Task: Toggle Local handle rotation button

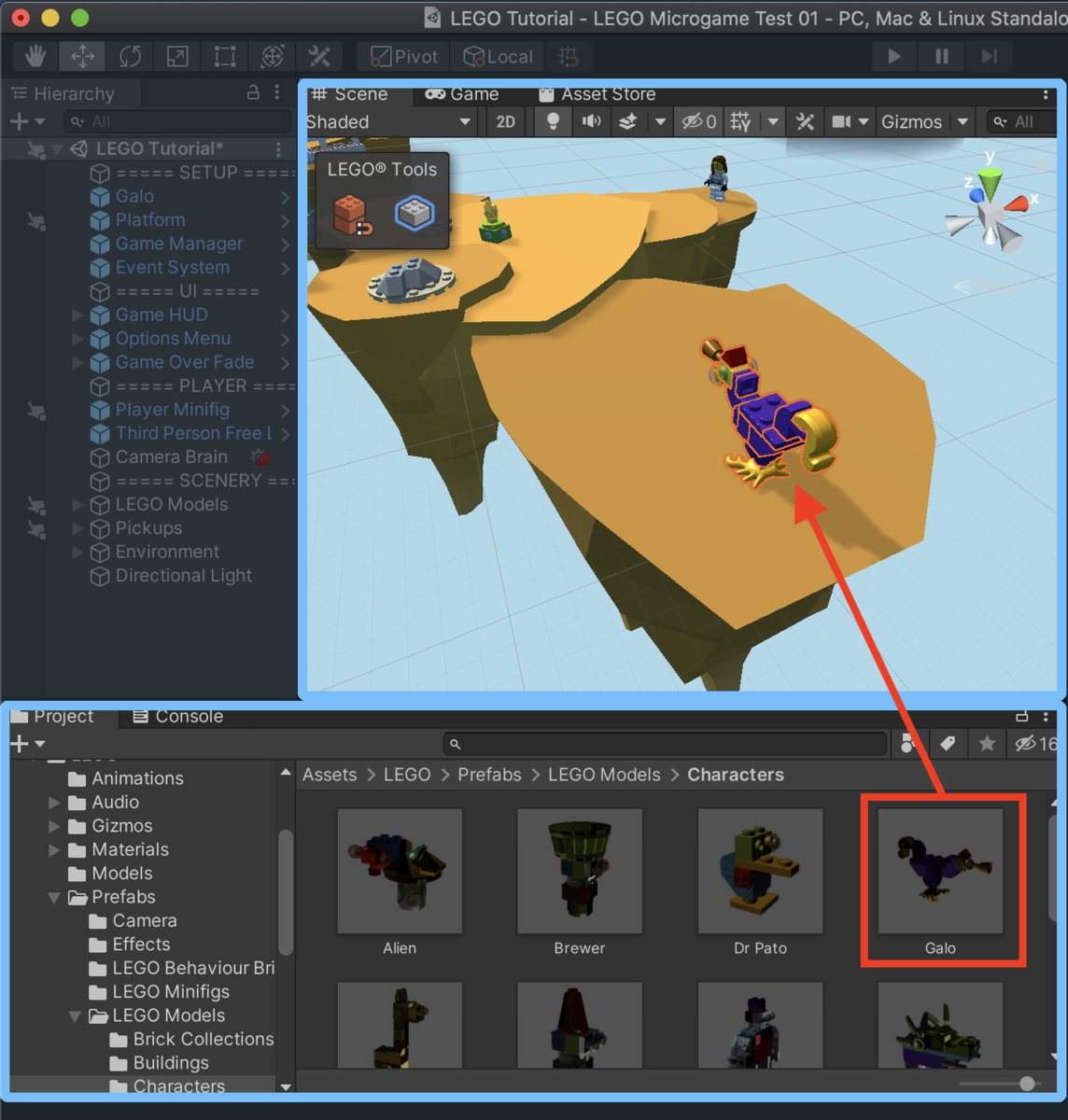Action: 499,57
